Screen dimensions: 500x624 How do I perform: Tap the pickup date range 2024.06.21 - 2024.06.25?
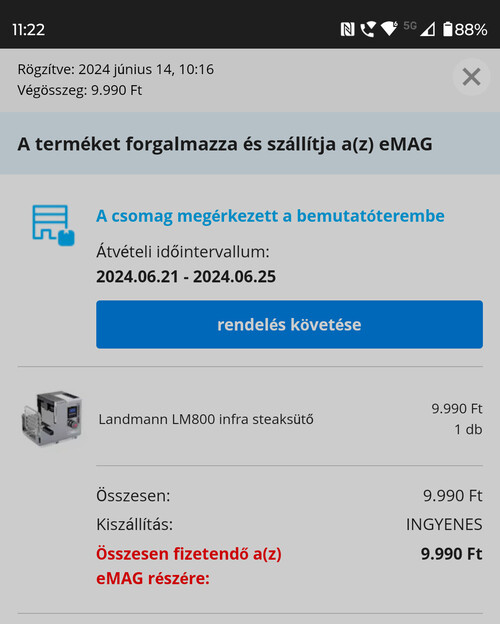186,277
